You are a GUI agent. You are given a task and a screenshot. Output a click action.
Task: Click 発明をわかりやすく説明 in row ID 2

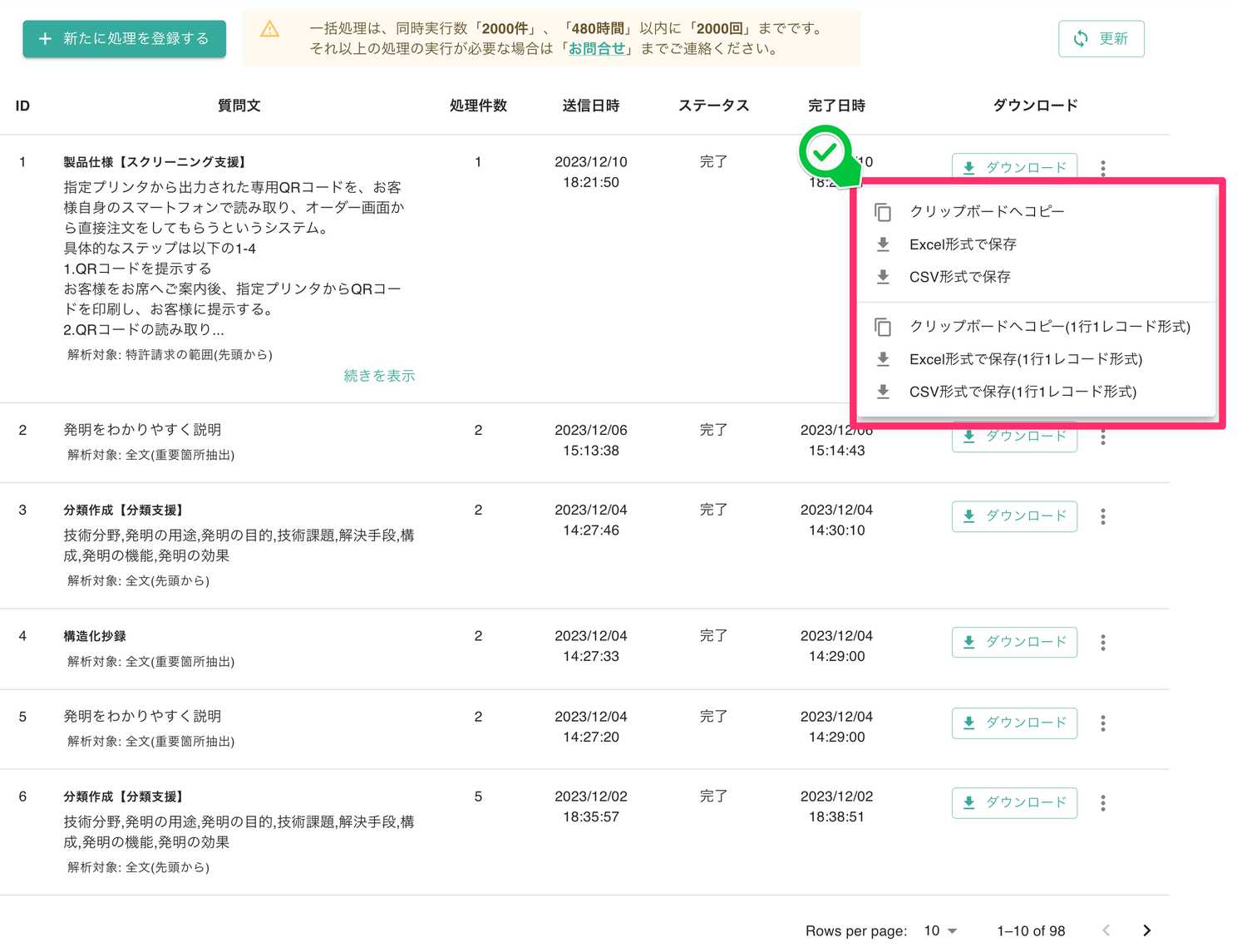click(x=142, y=430)
